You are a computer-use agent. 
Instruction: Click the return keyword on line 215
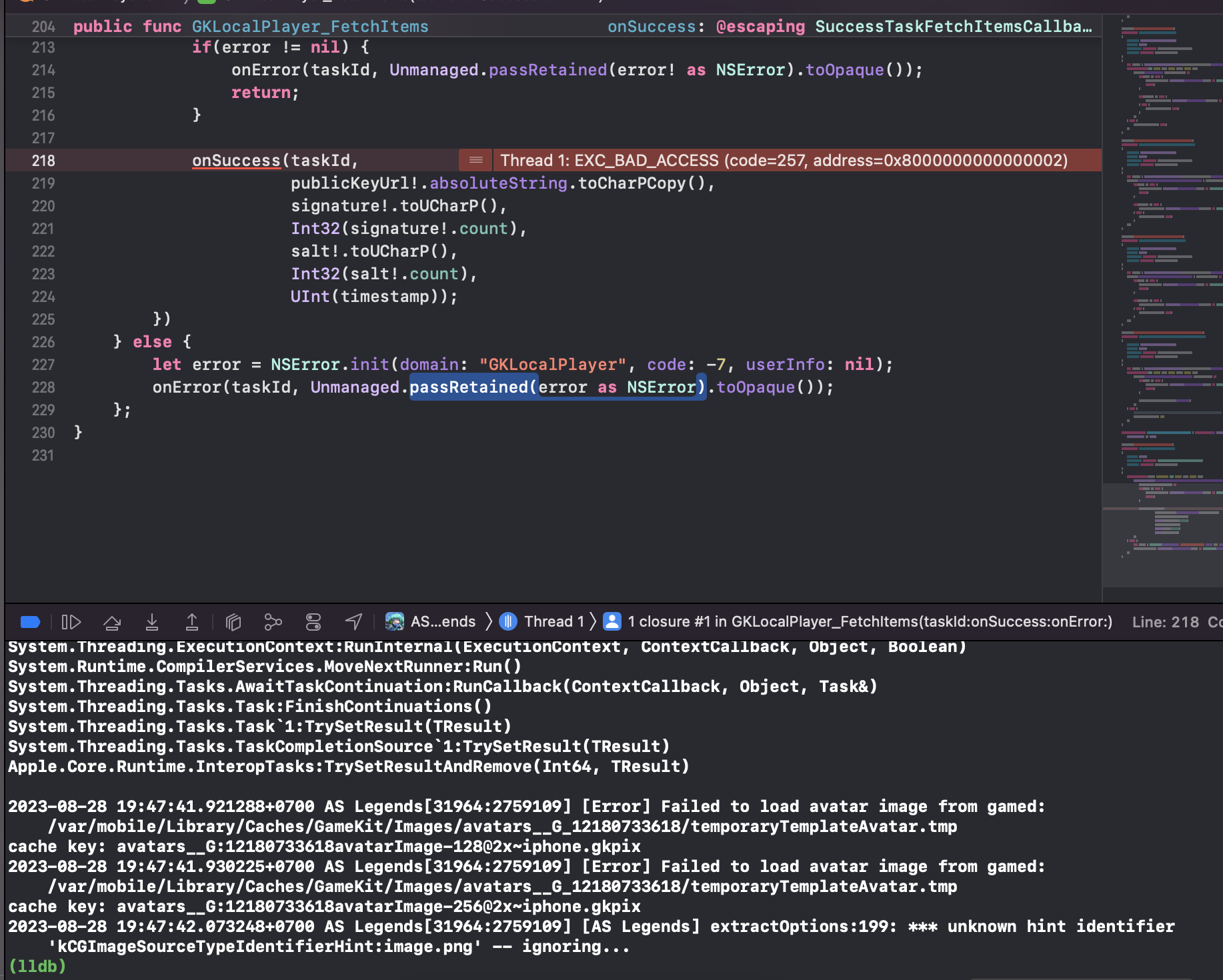coord(261,93)
